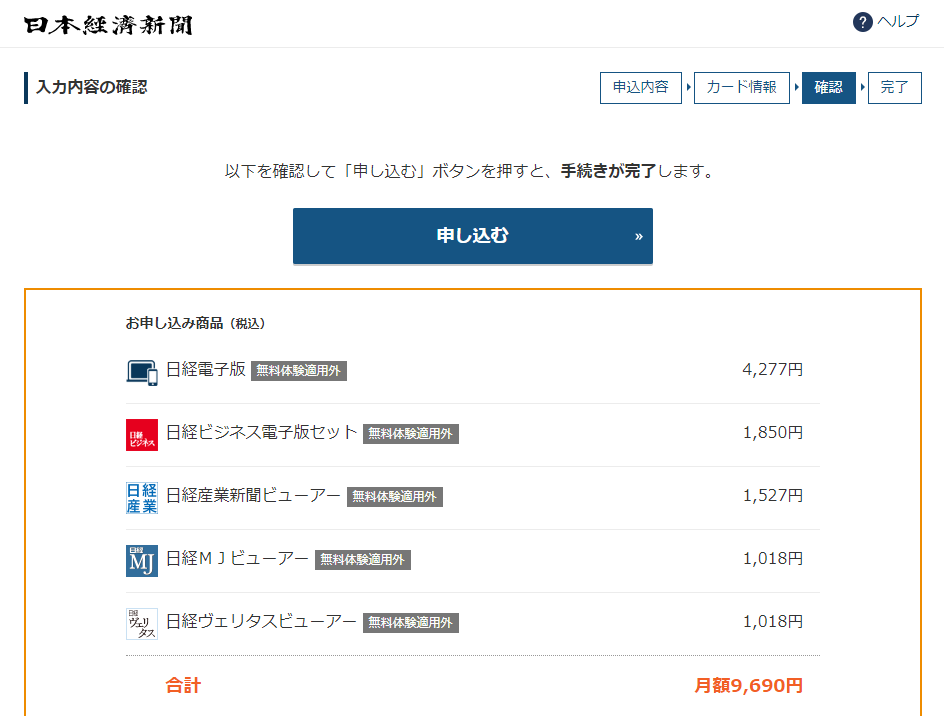The height and width of the screenshot is (716, 944).
Task: Click the 日経ビジネス電子版セット product name
Action: pos(261,433)
